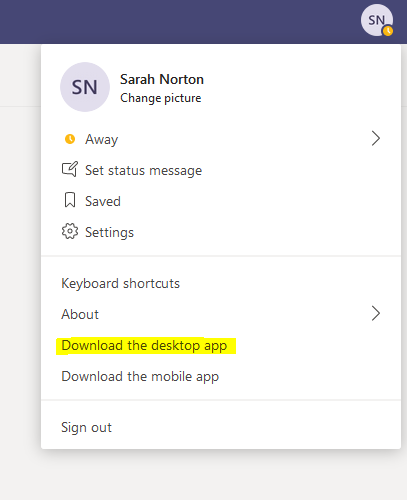407x500 pixels.
Task: Expand the About submenu chevron
Action: (376, 313)
